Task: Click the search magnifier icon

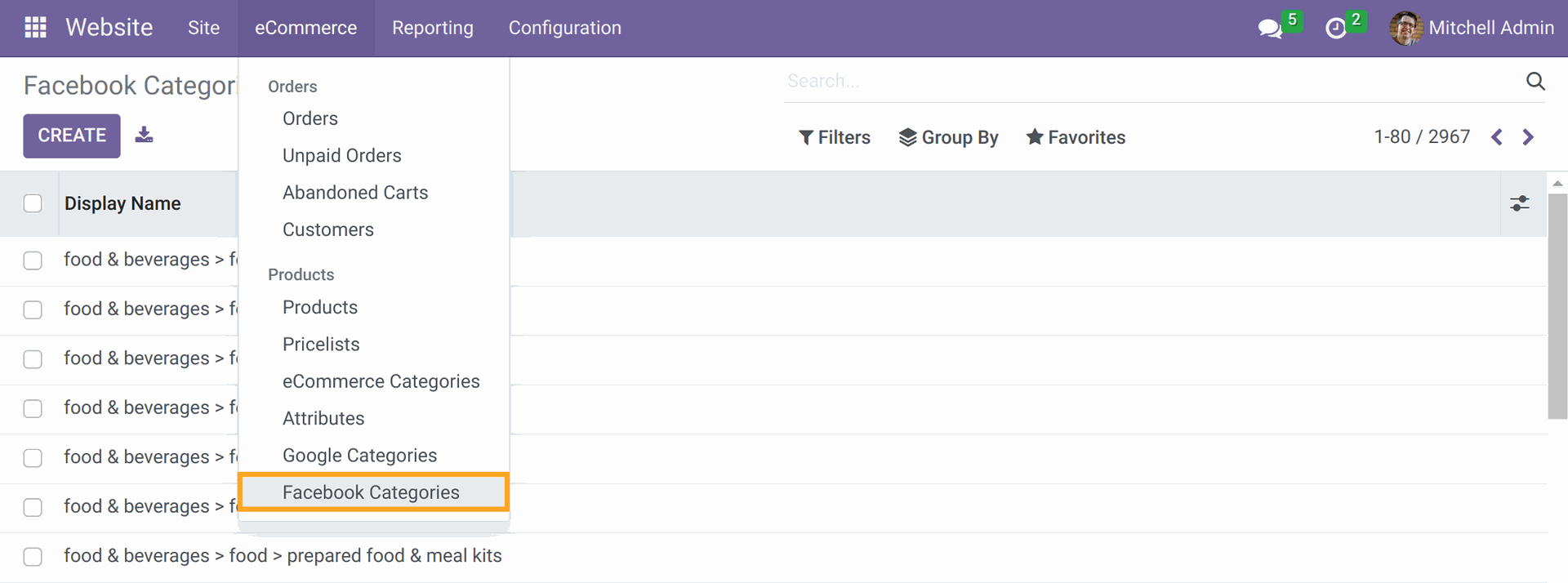Action: (x=1535, y=81)
